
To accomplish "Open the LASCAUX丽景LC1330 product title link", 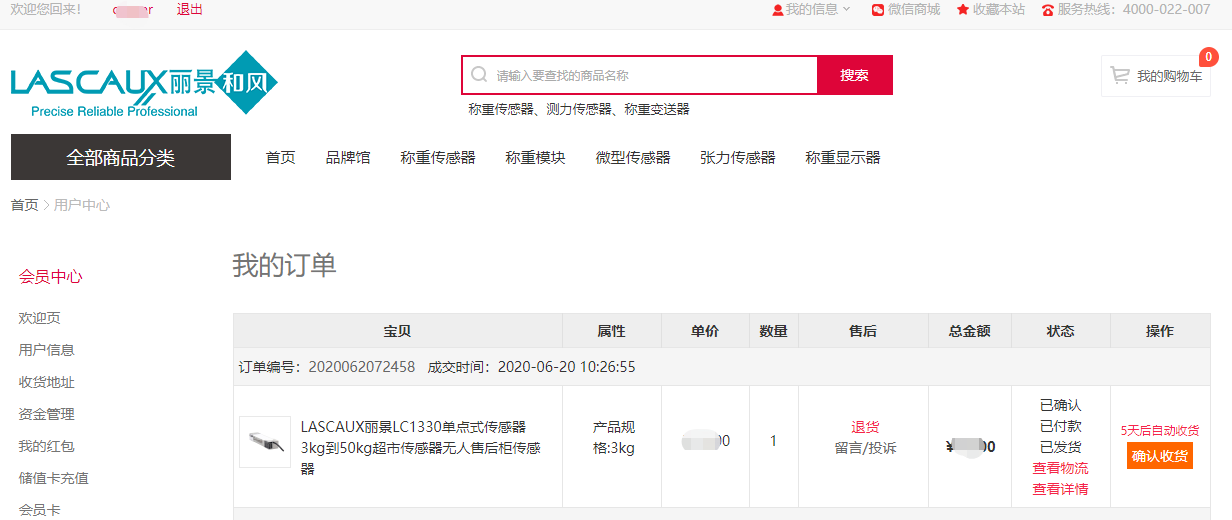I will [421, 447].
